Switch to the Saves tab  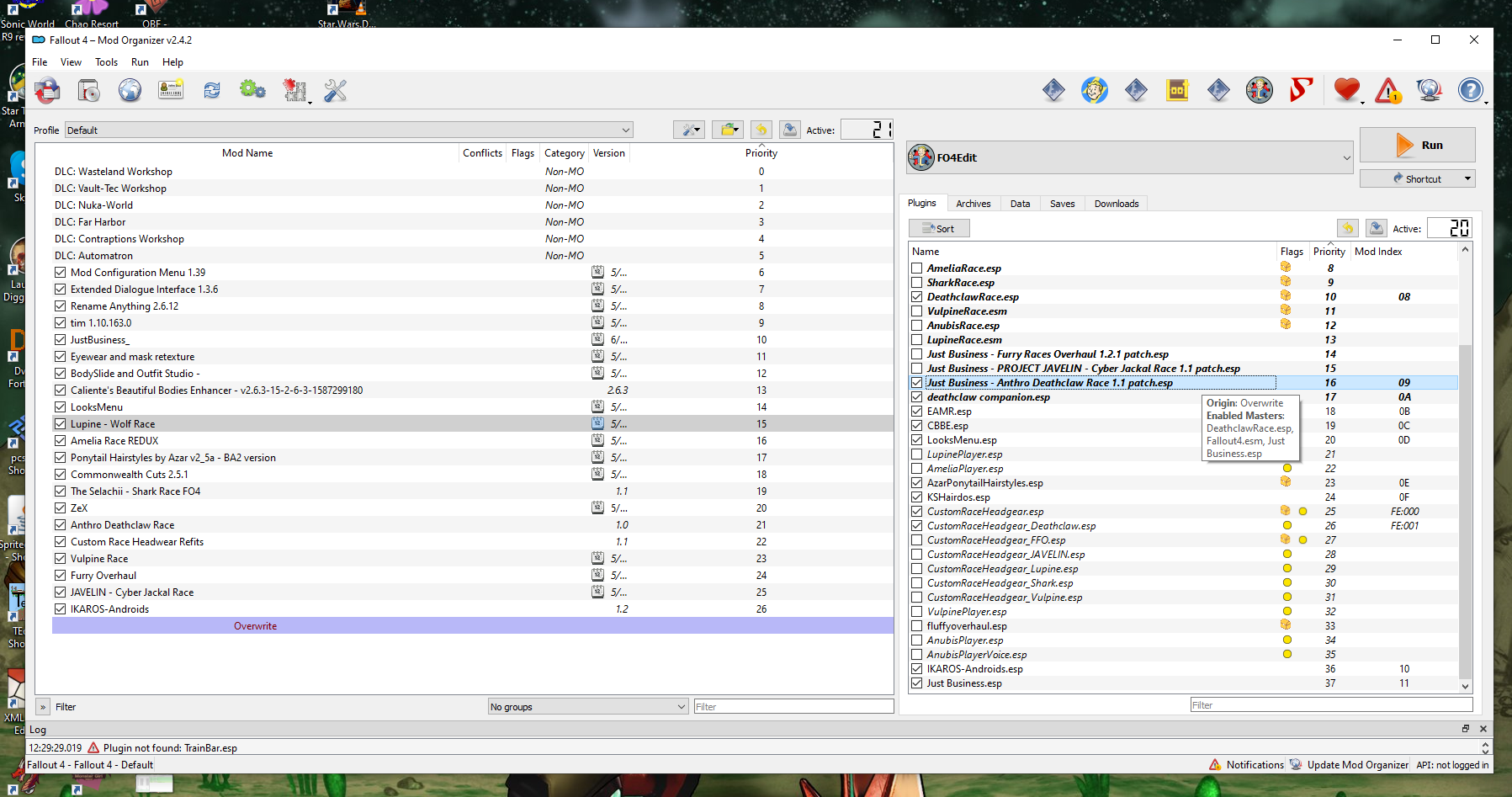pos(1062,204)
